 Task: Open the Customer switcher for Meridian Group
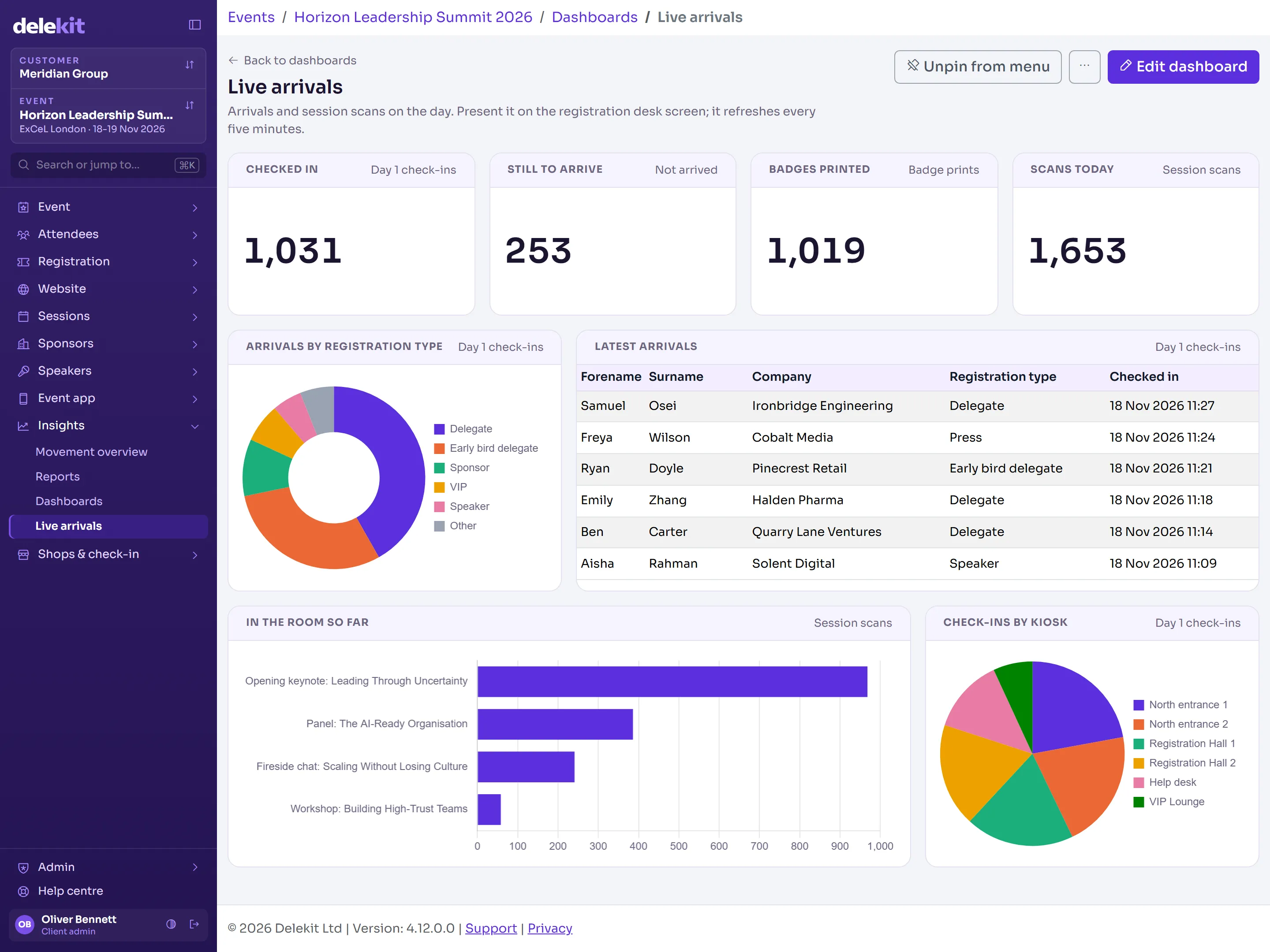coord(108,68)
